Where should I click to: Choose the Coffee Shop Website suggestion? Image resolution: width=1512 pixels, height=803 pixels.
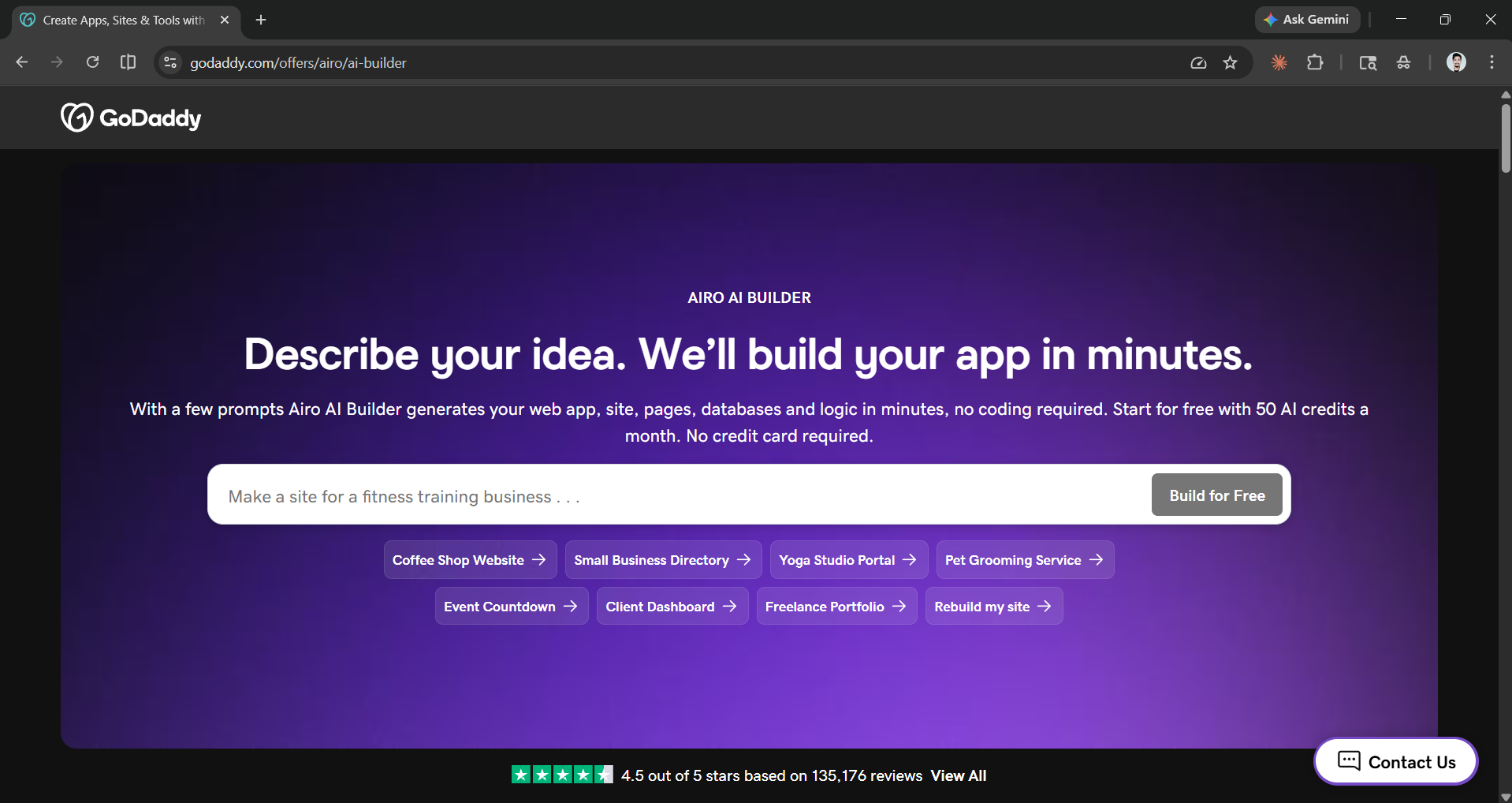470,560
